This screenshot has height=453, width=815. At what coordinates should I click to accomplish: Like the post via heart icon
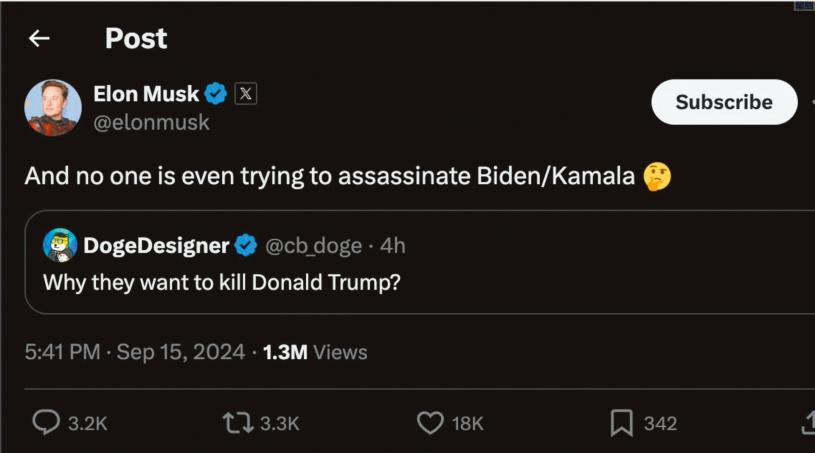point(430,424)
